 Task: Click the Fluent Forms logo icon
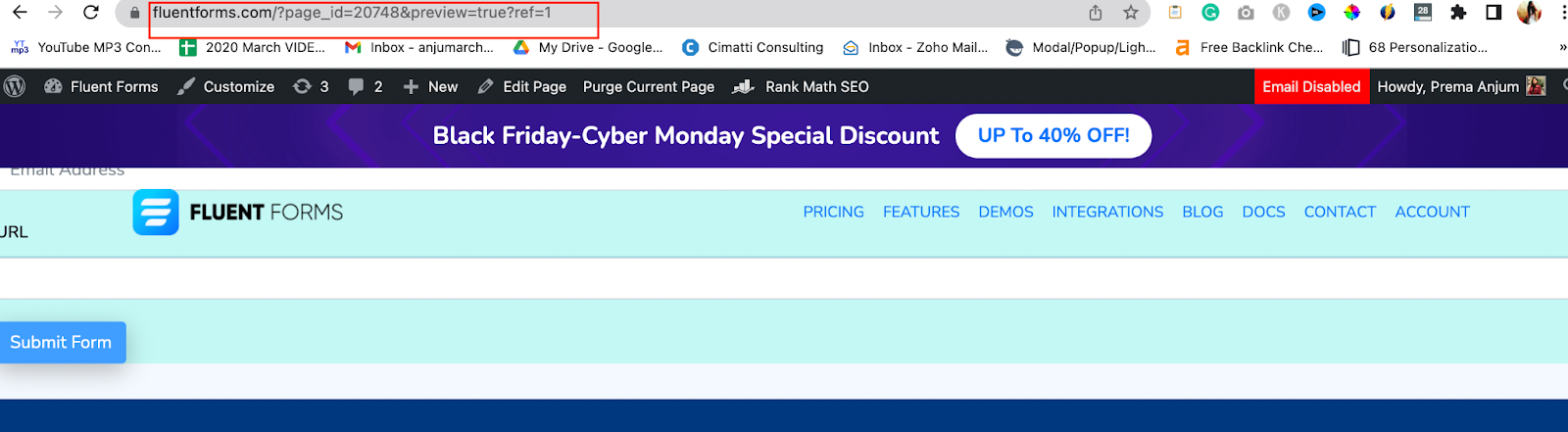(156, 213)
